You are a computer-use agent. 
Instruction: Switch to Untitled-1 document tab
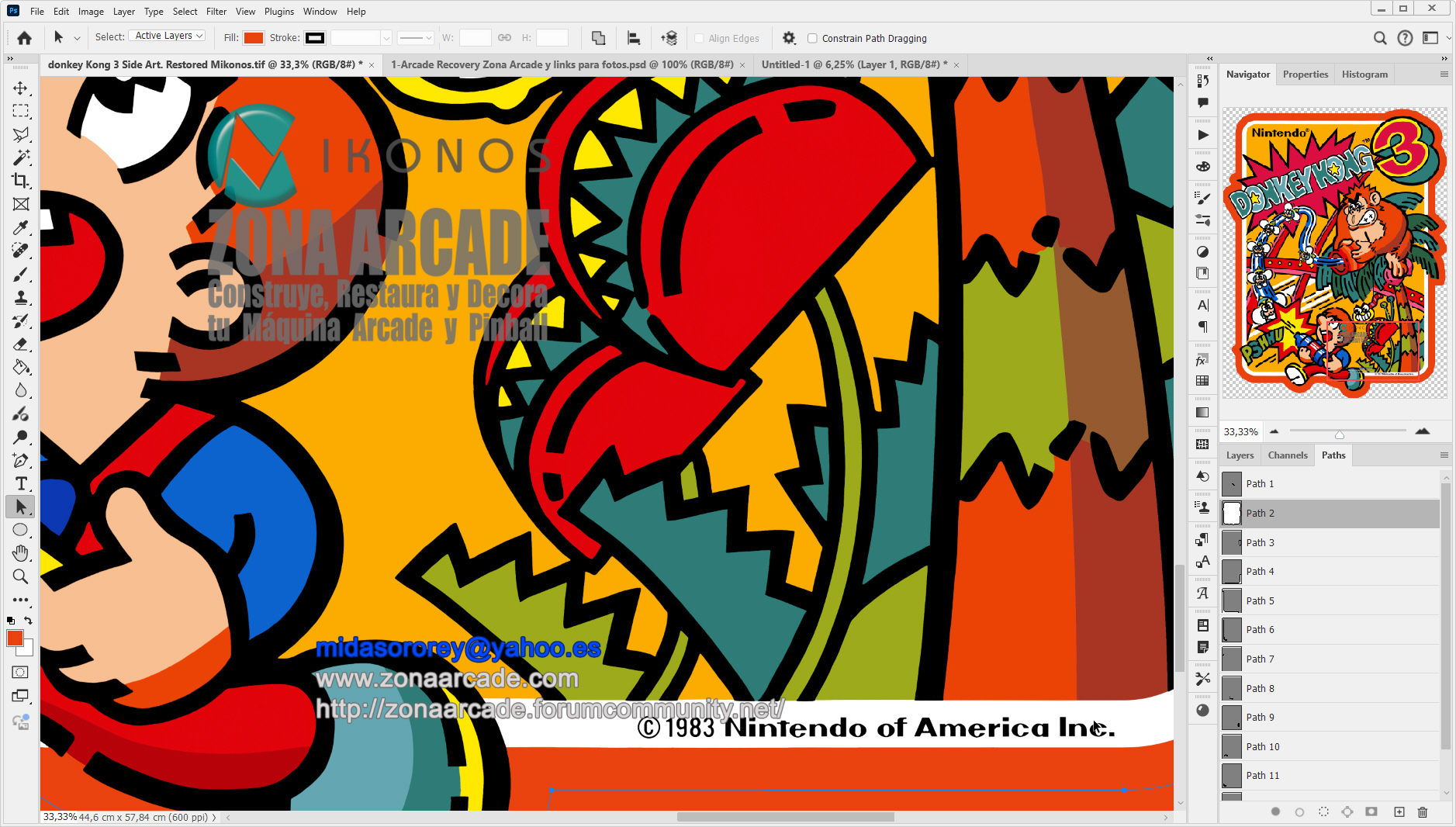854,64
